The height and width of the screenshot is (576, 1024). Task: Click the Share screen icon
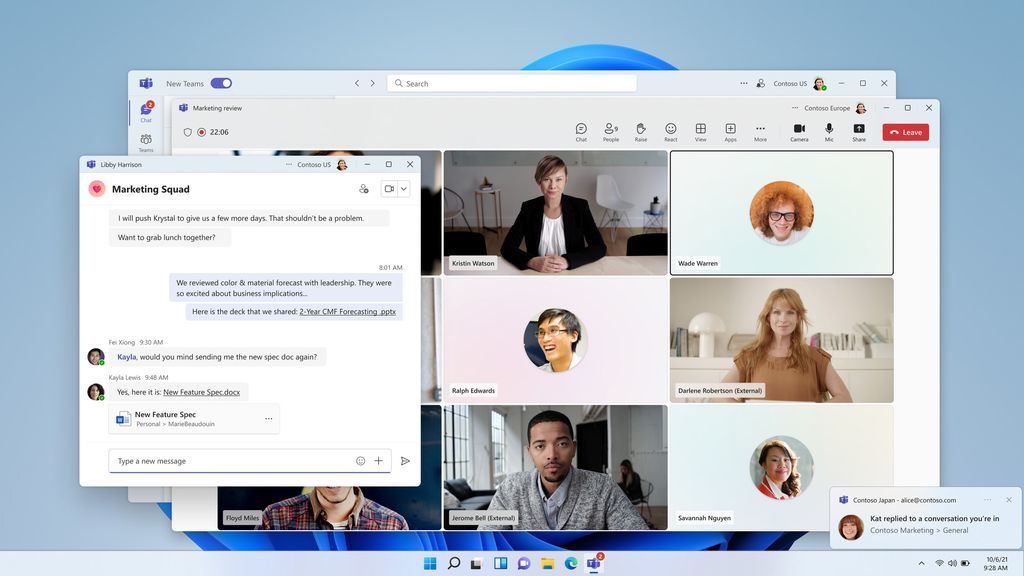pyautogui.click(x=859, y=131)
